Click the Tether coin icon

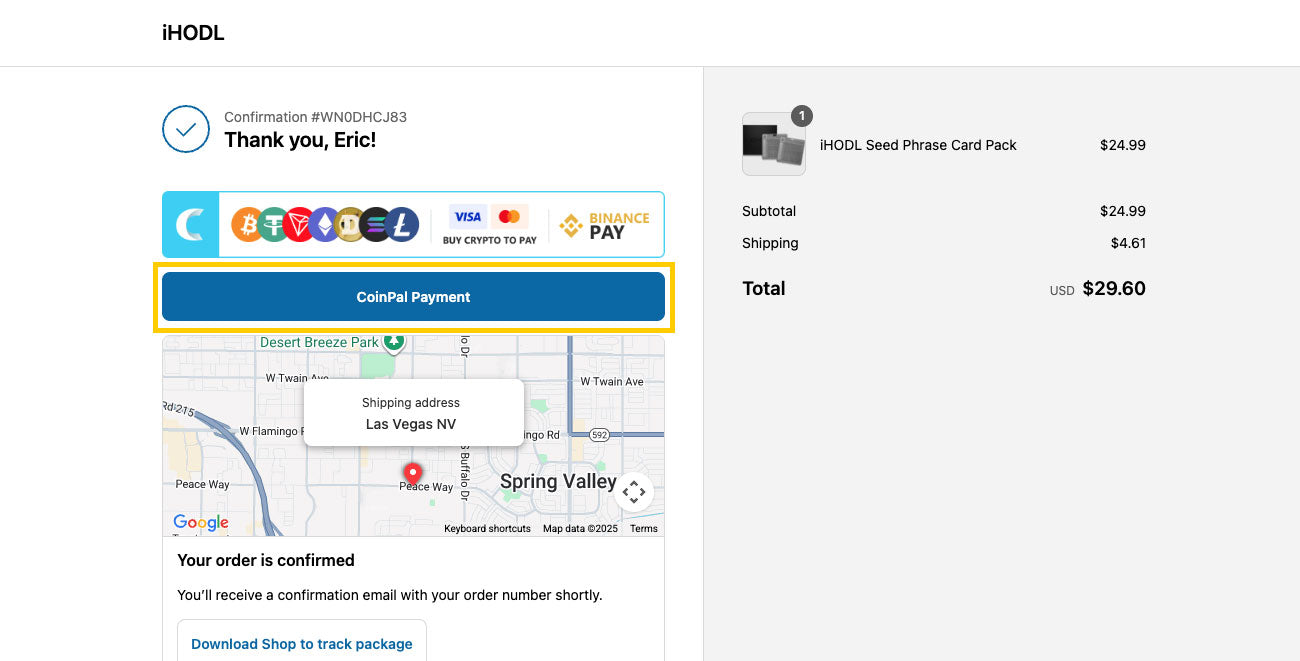coord(274,224)
